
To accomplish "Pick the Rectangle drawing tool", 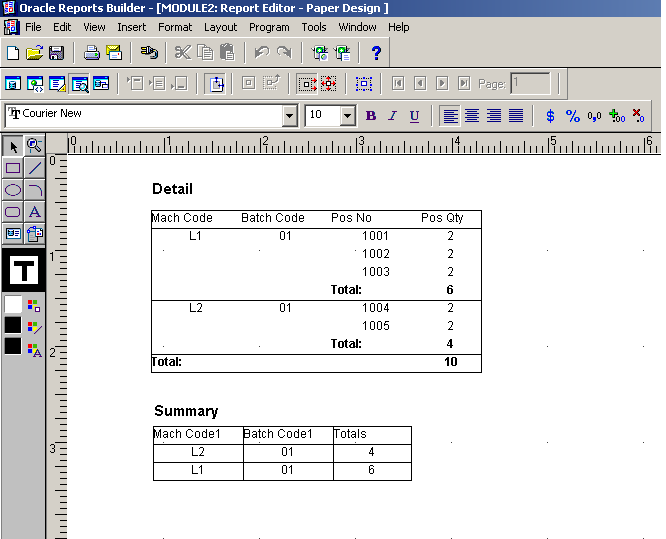I will click(x=13, y=168).
